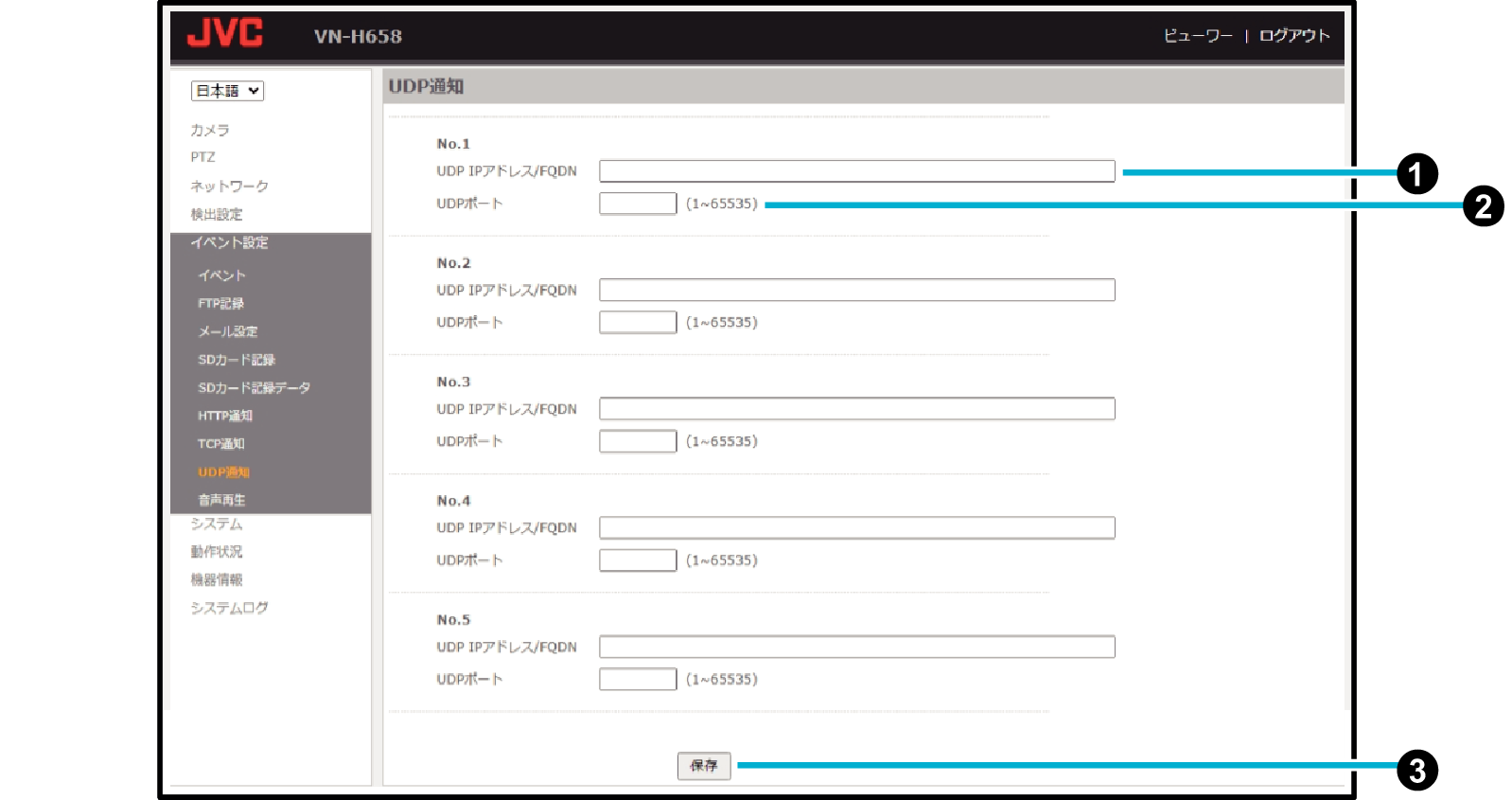Open the メール設定 page
The height and width of the screenshot is (800, 1512).
coord(228,331)
